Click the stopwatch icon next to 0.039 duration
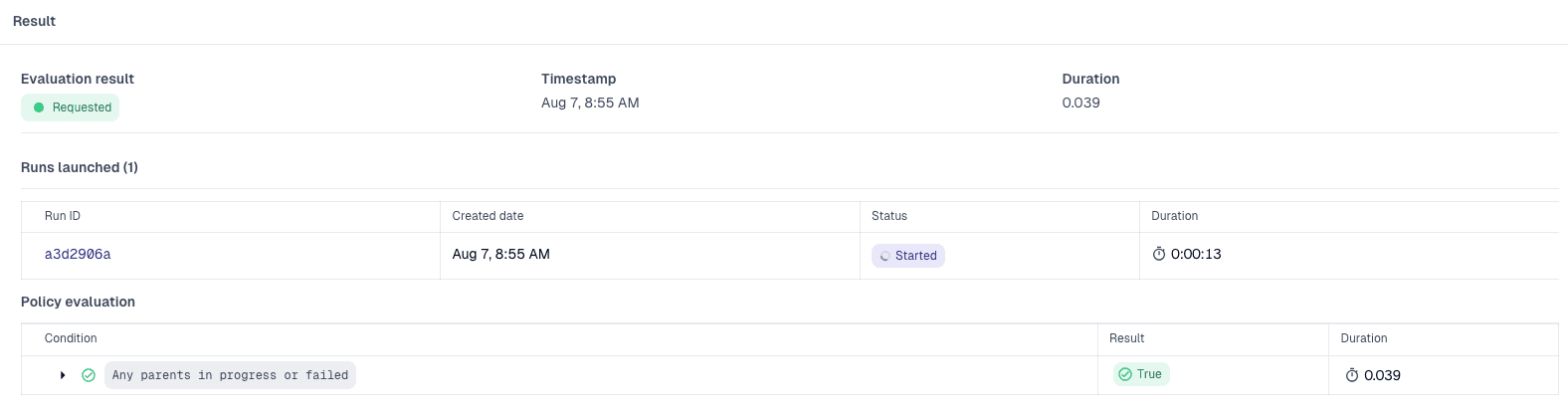Screen dimensions: 1568x416 click(x=1352, y=375)
